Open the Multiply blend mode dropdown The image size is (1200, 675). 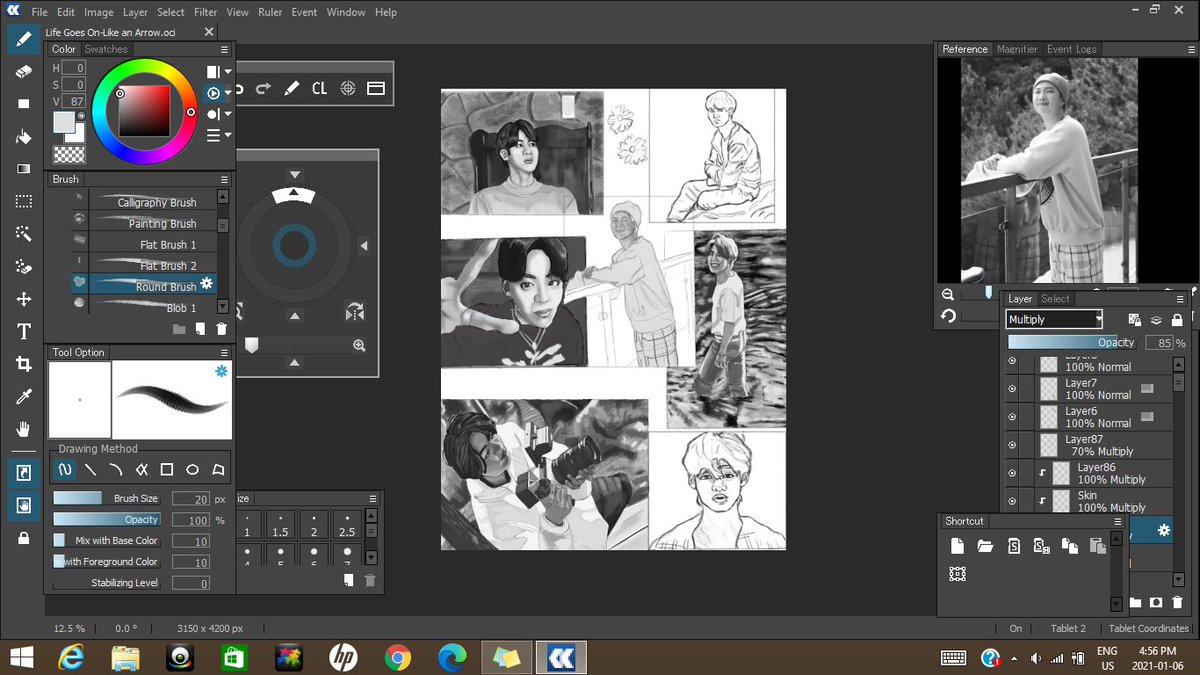[x=1054, y=319]
